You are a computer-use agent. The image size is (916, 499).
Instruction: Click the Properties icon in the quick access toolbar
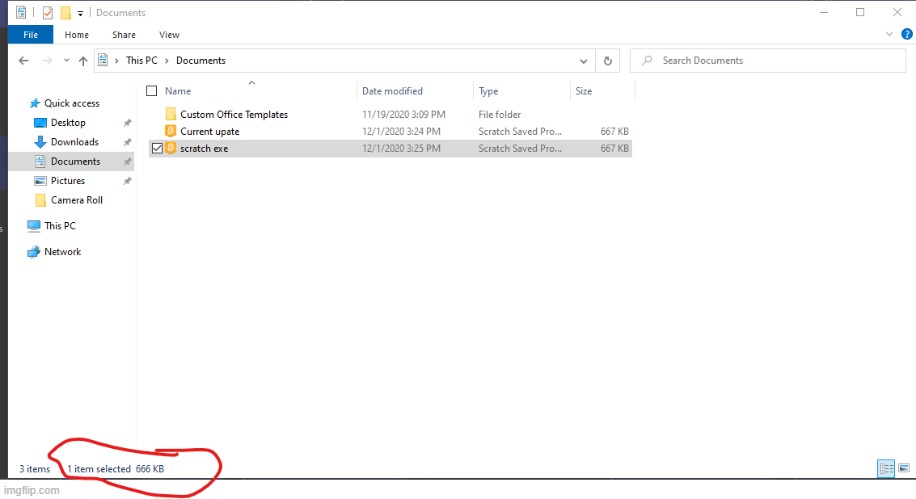pyautogui.click(x=47, y=13)
